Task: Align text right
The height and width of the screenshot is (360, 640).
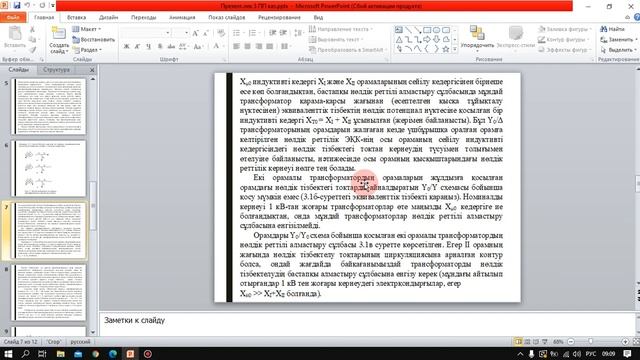Action: [x=258, y=47]
